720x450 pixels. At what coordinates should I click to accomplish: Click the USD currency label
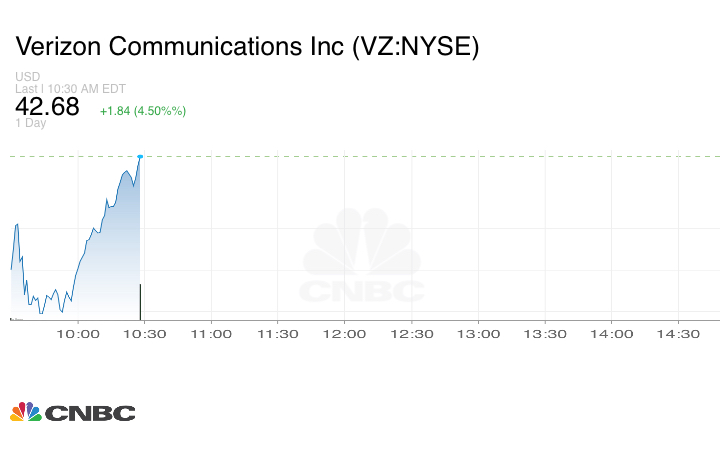click(x=27, y=77)
